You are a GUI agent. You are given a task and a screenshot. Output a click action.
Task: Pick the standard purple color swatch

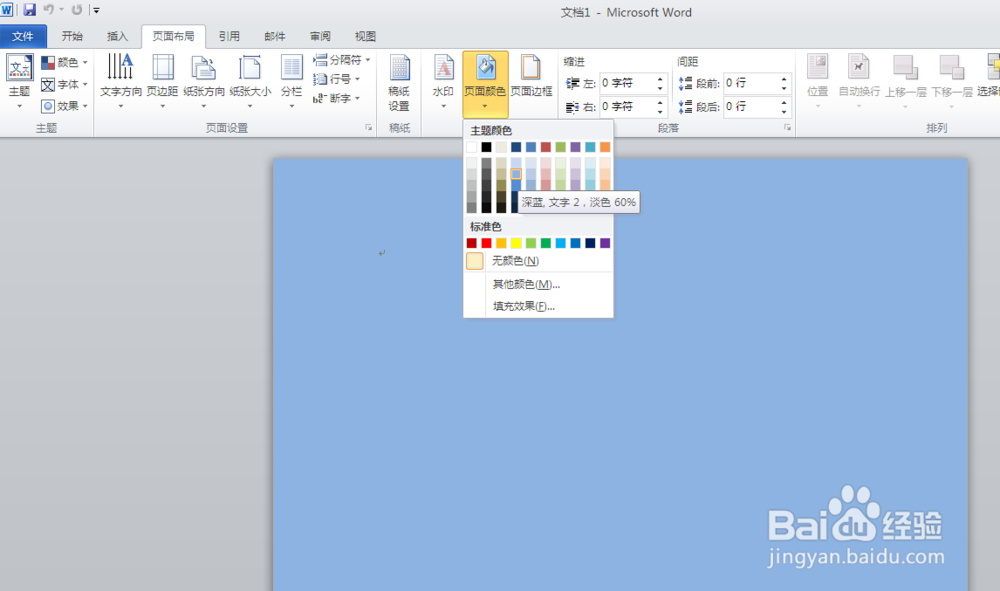click(605, 243)
